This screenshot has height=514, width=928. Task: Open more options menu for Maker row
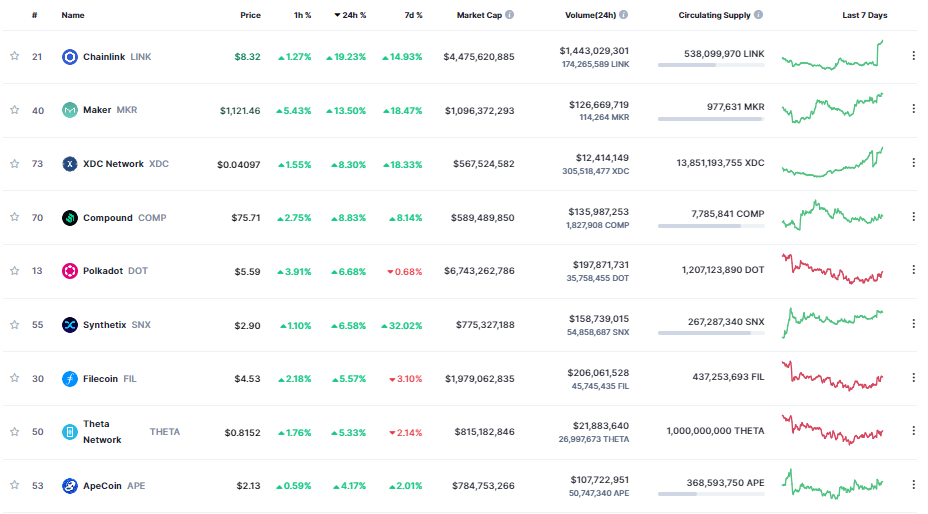pyautogui.click(x=913, y=109)
